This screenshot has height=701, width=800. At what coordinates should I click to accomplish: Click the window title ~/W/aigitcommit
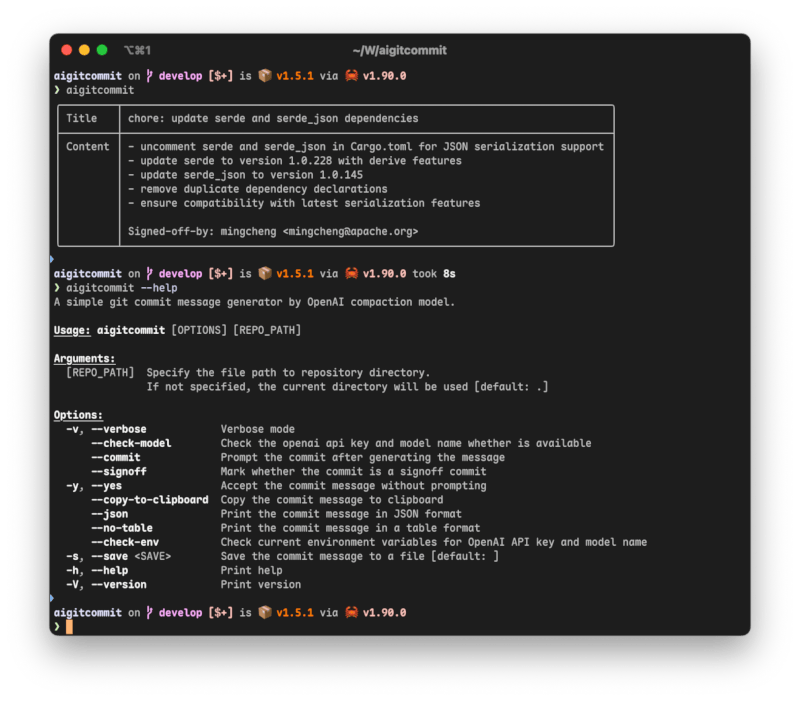399,50
